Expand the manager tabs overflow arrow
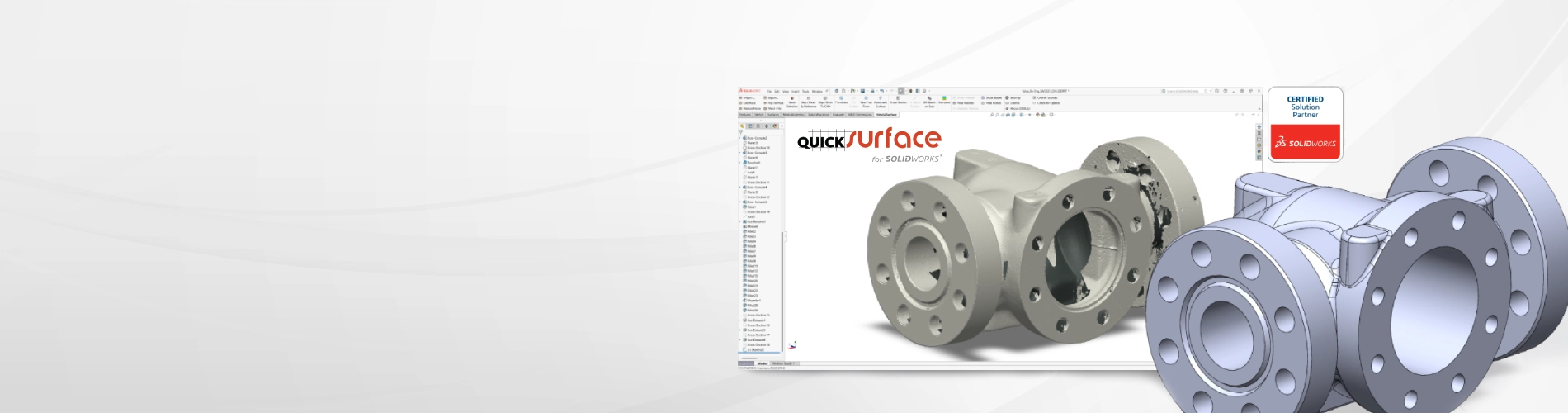This screenshot has height=413, width=1568. (782, 126)
